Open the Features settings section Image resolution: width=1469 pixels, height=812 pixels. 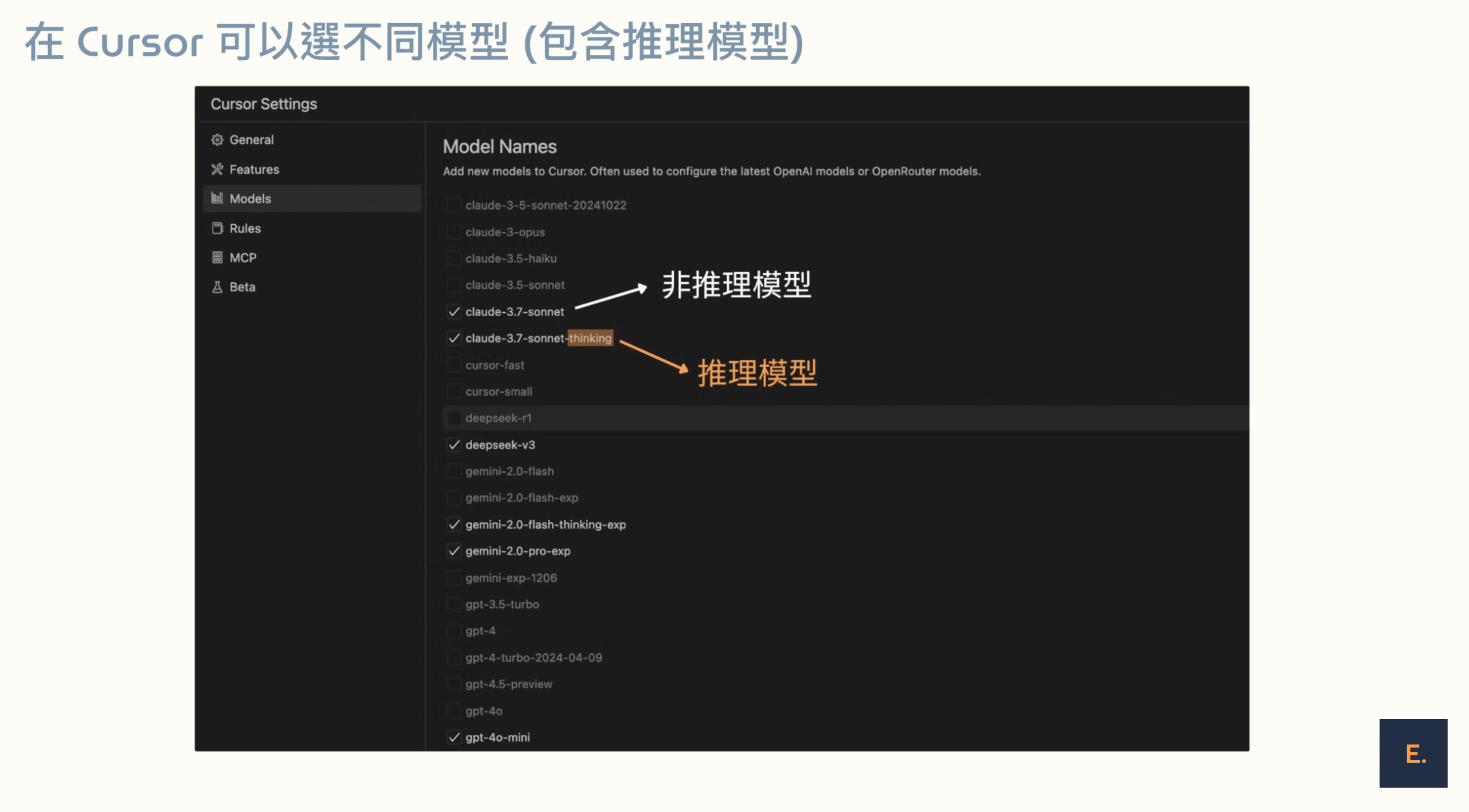(x=312, y=169)
